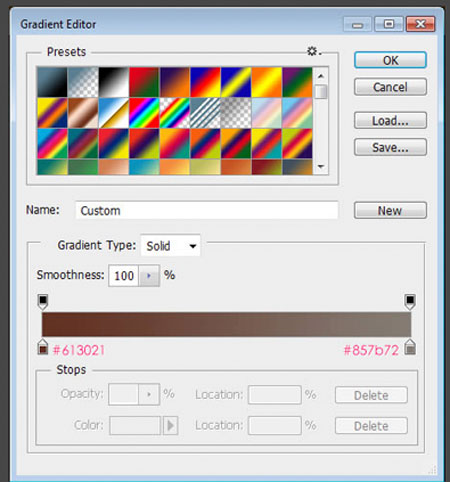Click the presets scrollbar thumb
Viewport: 450px width, 482px height.
pos(321,91)
